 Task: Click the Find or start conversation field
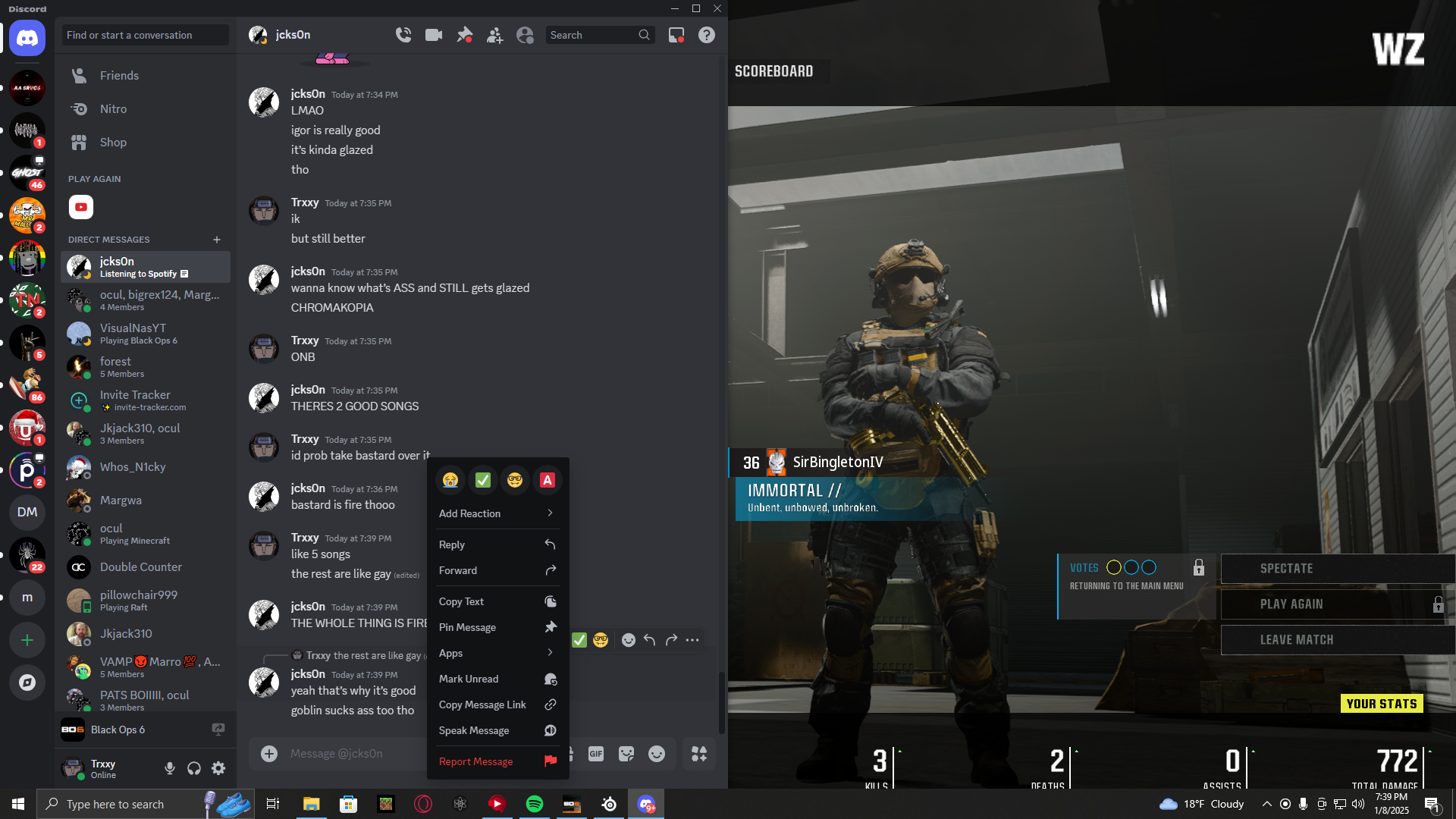(144, 35)
